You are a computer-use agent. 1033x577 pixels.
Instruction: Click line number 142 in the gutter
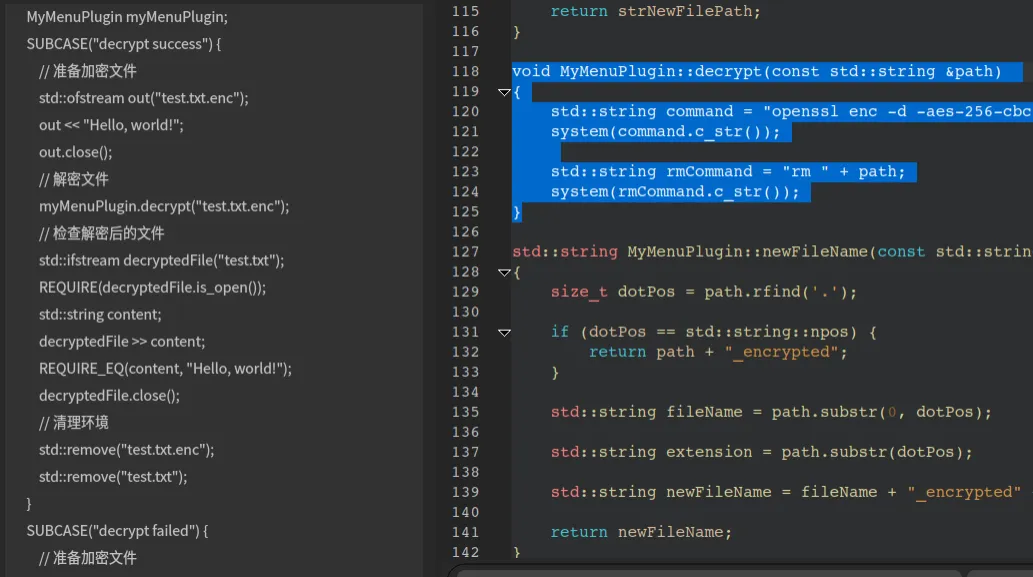pos(465,552)
